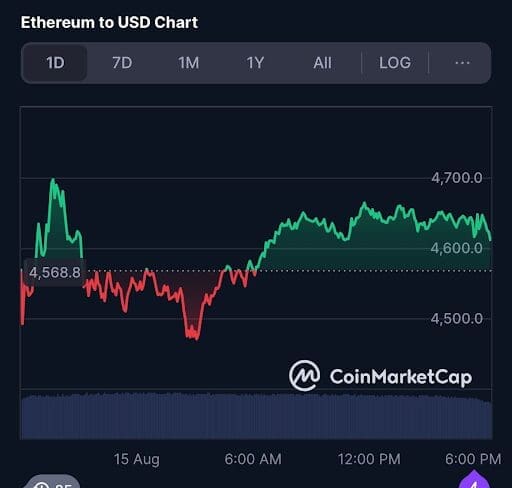The width and height of the screenshot is (512, 488).
Task: Select the 6:00 AM time marker
Action: pyautogui.click(x=253, y=459)
